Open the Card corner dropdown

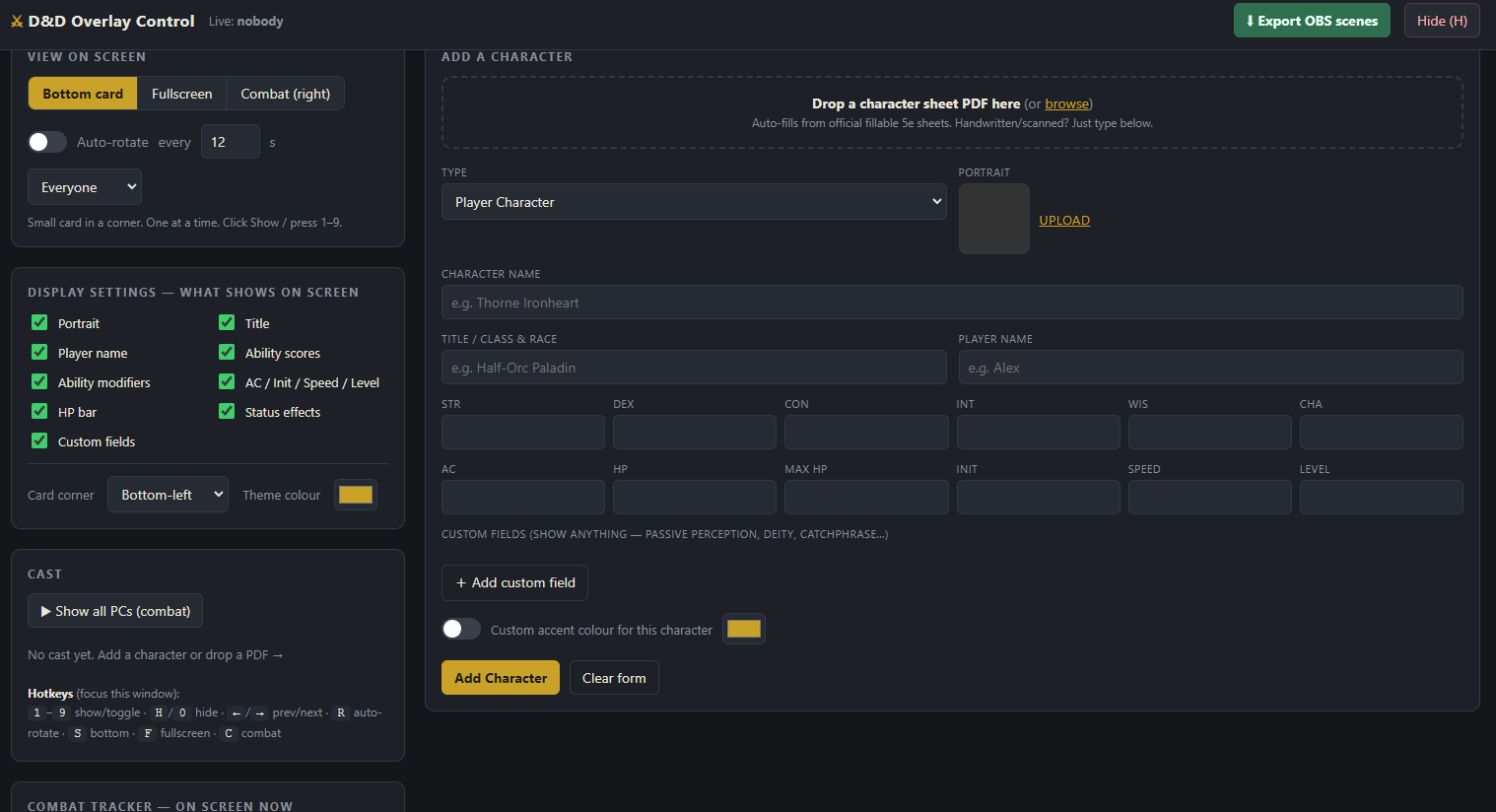pos(168,495)
